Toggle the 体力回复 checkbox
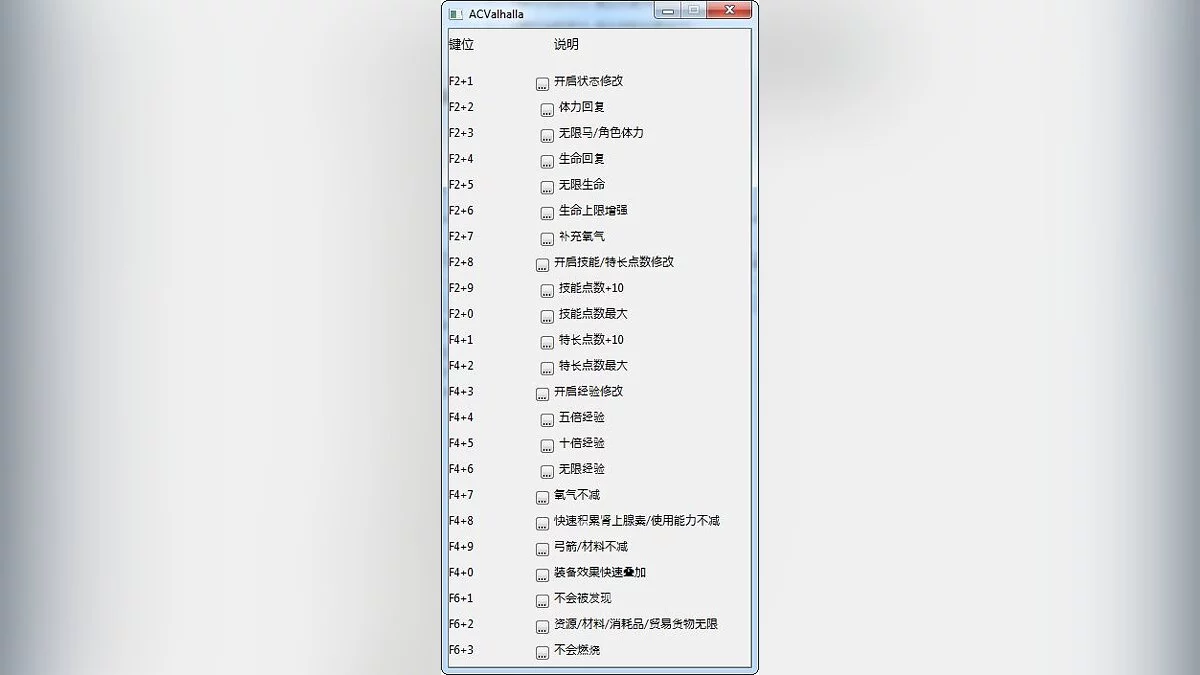Image resolution: width=1200 pixels, height=675 pixels. (x=547, y=110)
